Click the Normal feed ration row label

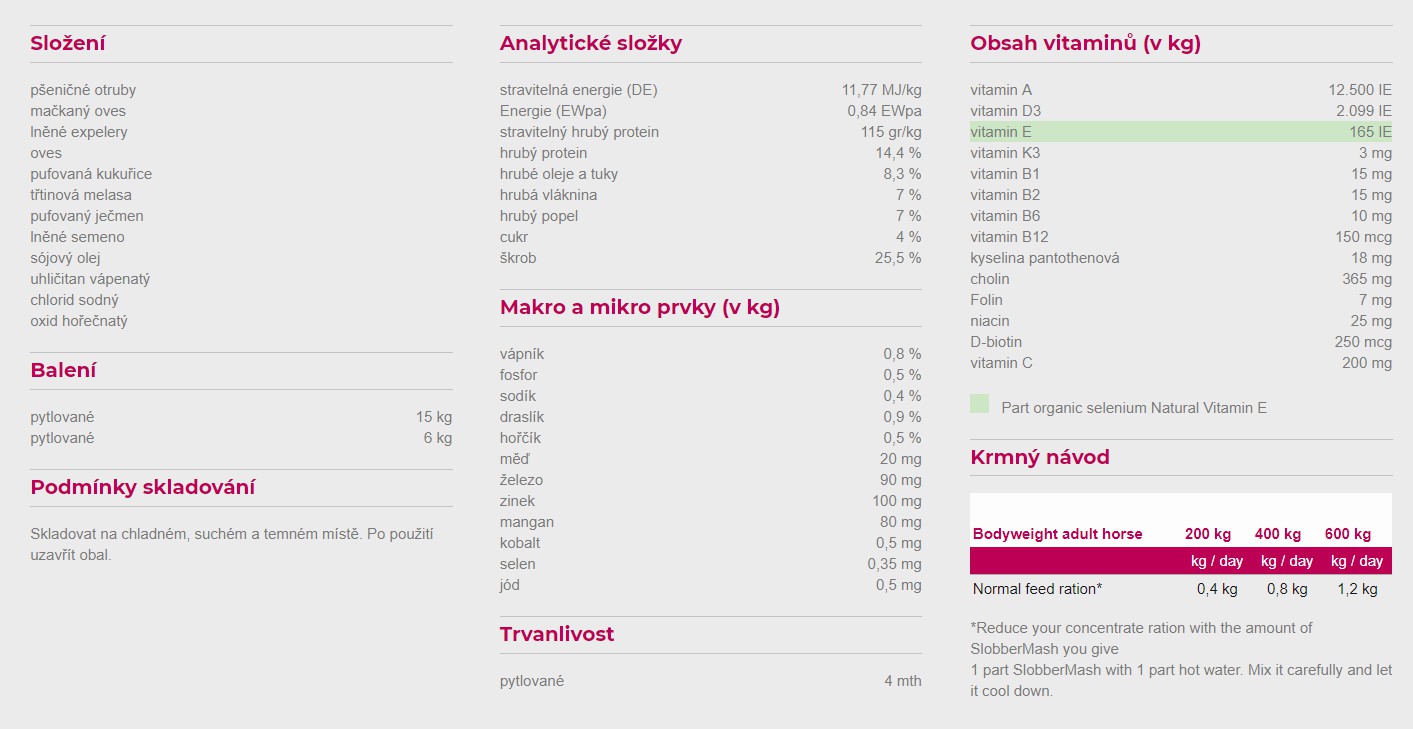pyautogui.click(x=1037, y=589)
